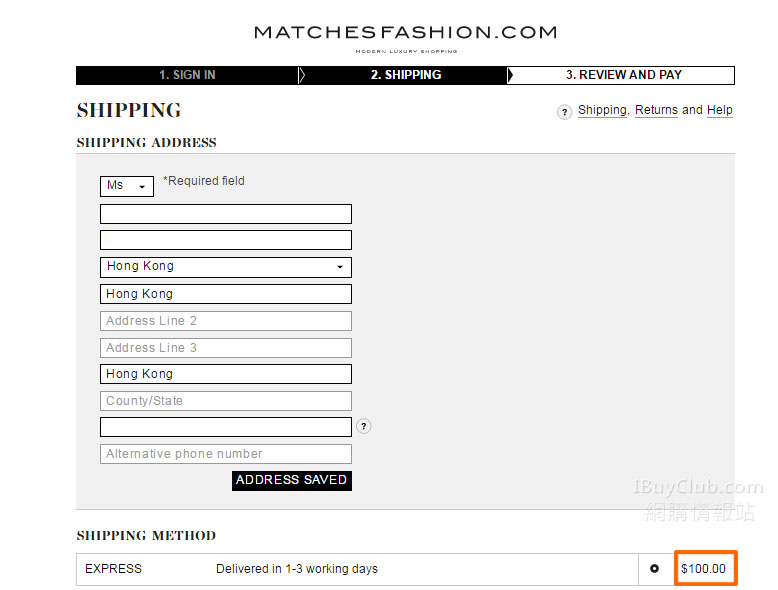Click the MATCHESFASHION.COM logo

[405, 34]
